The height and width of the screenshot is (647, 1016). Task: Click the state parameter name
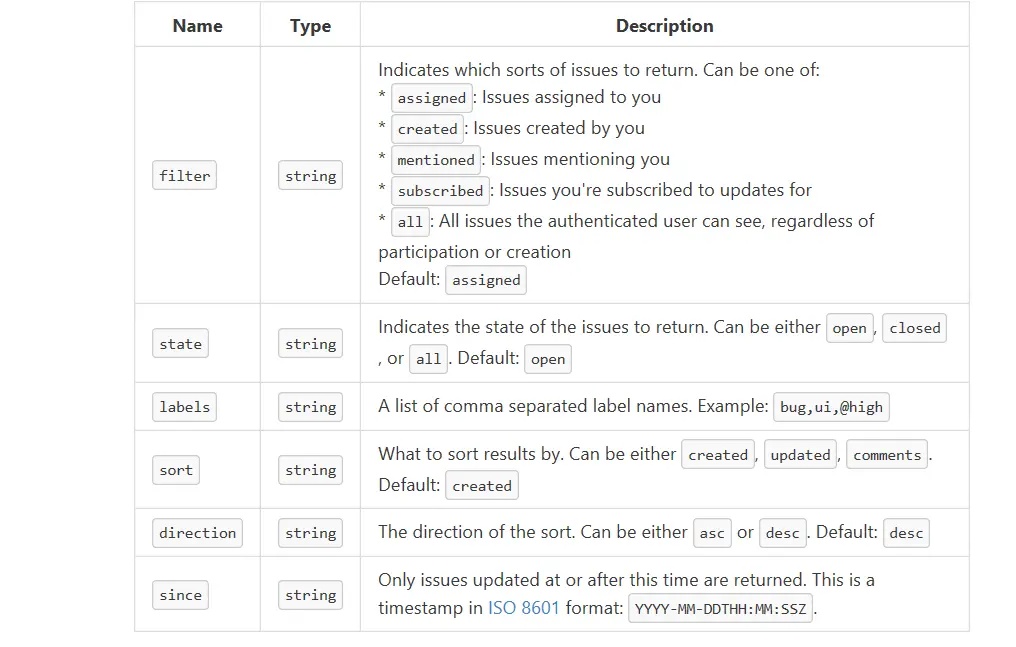(181, 344)
